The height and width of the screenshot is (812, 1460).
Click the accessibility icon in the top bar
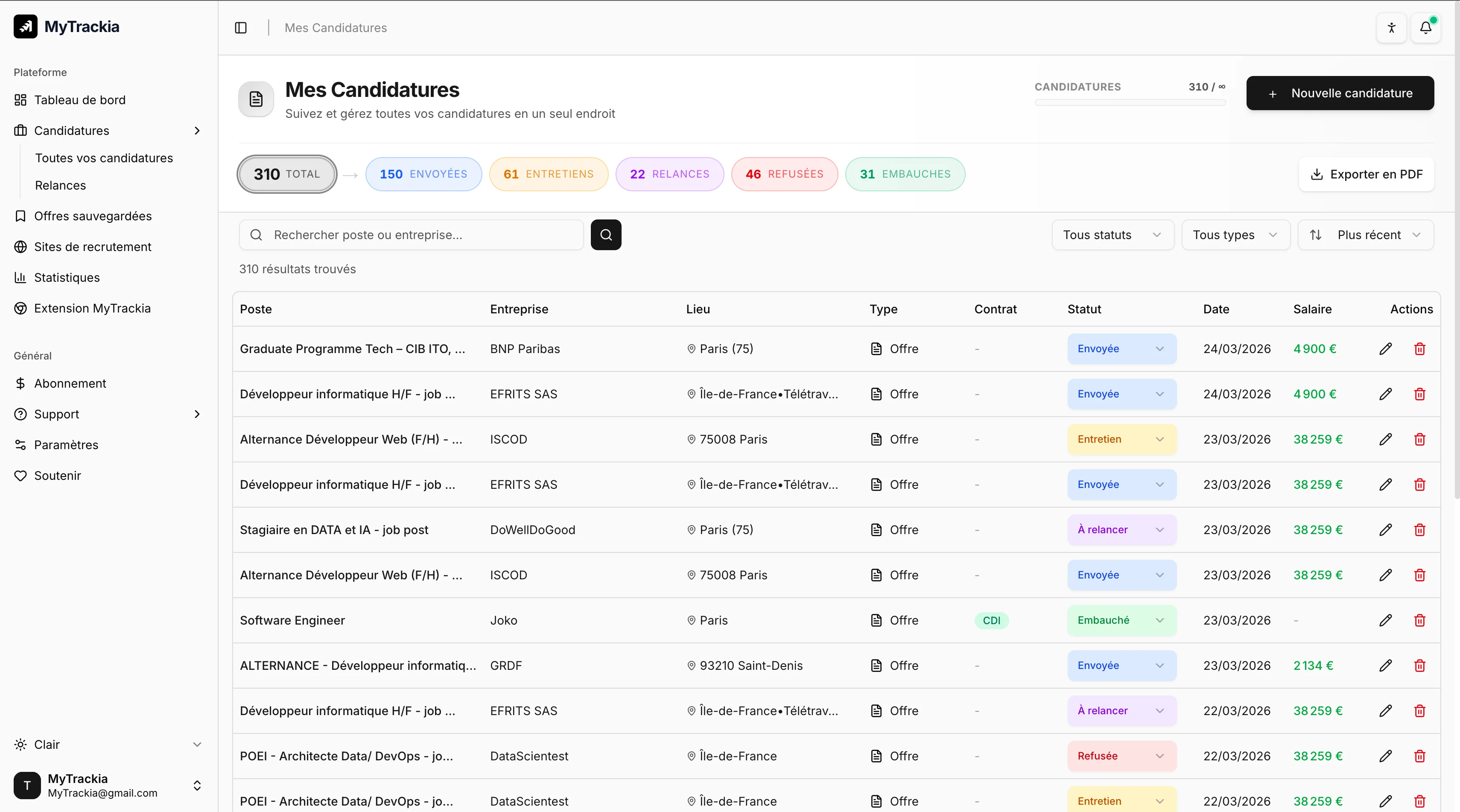tap(1391, 28)
